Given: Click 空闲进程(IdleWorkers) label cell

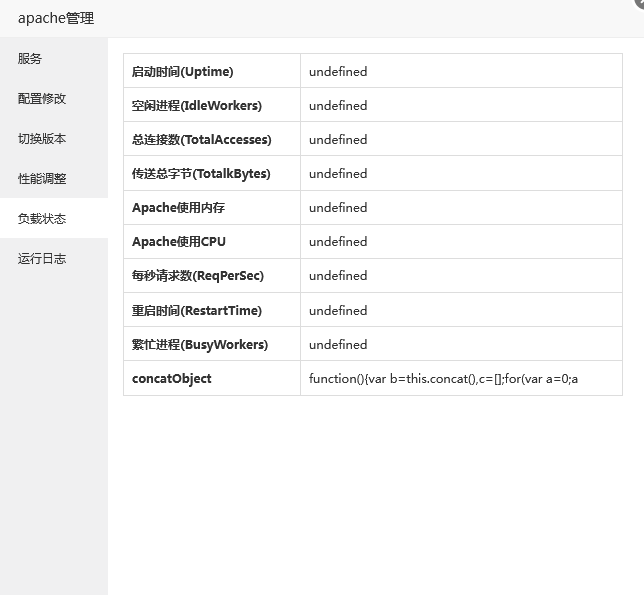Looking at the screenshot, I should (212, 105).
